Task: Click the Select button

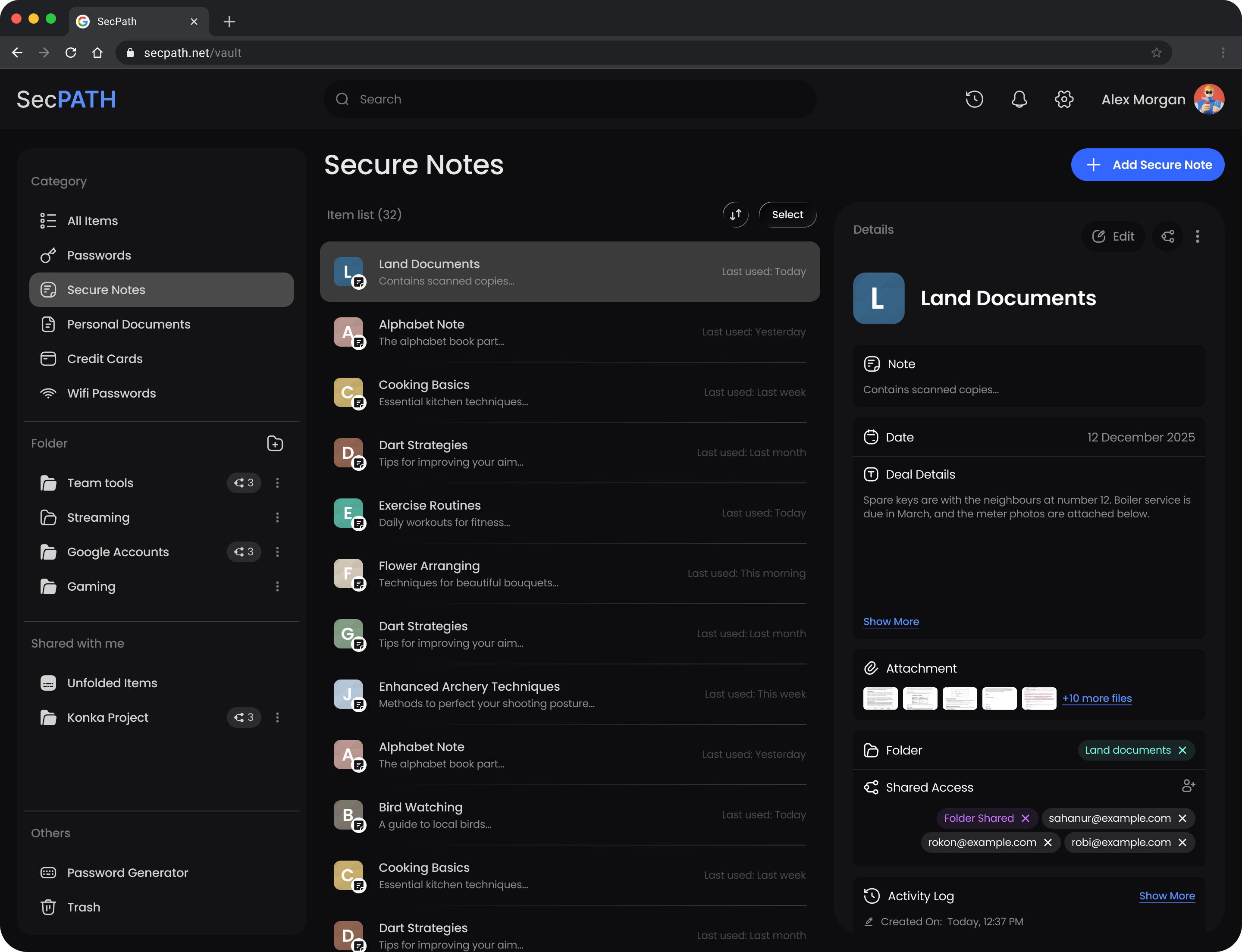Action: (x=787, y=215)
